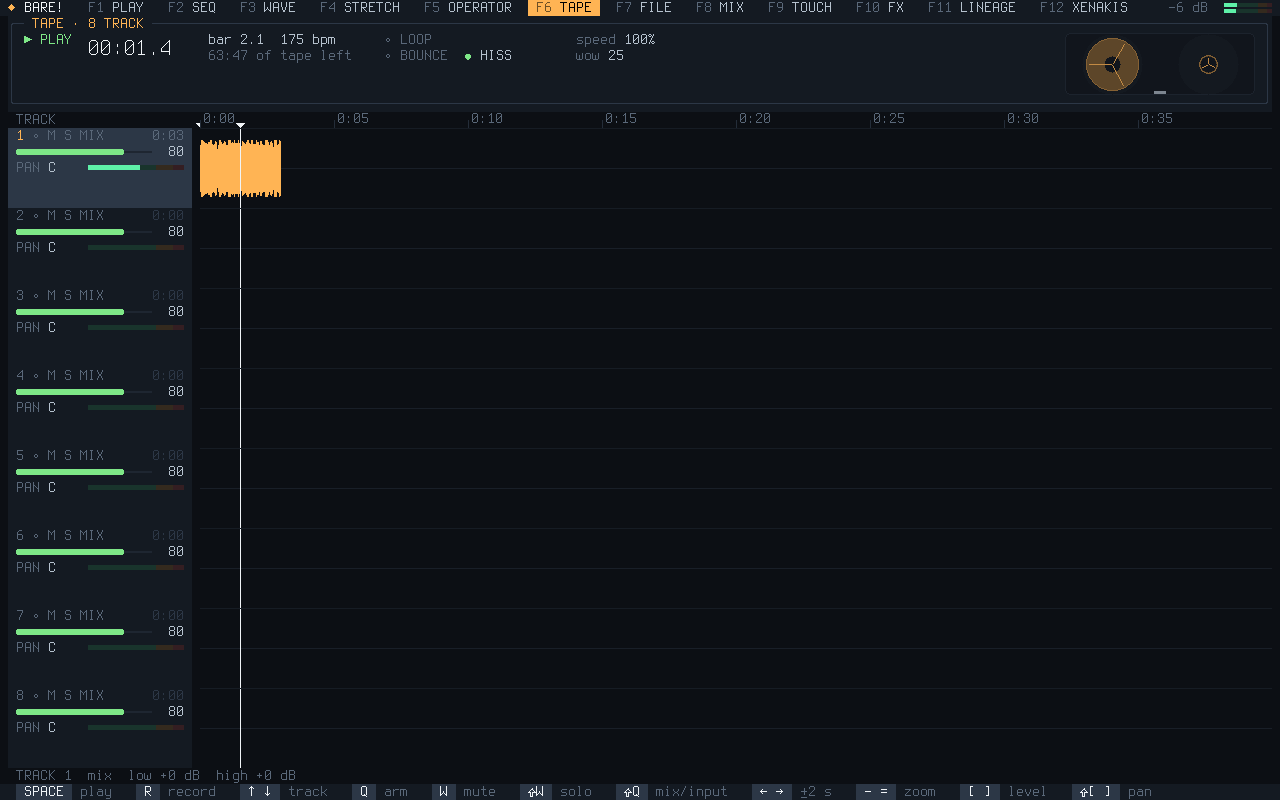This screenshot has width=1280, height=800.
Task: Open the F5 OPERATOR tab
Action: [468, 8]
